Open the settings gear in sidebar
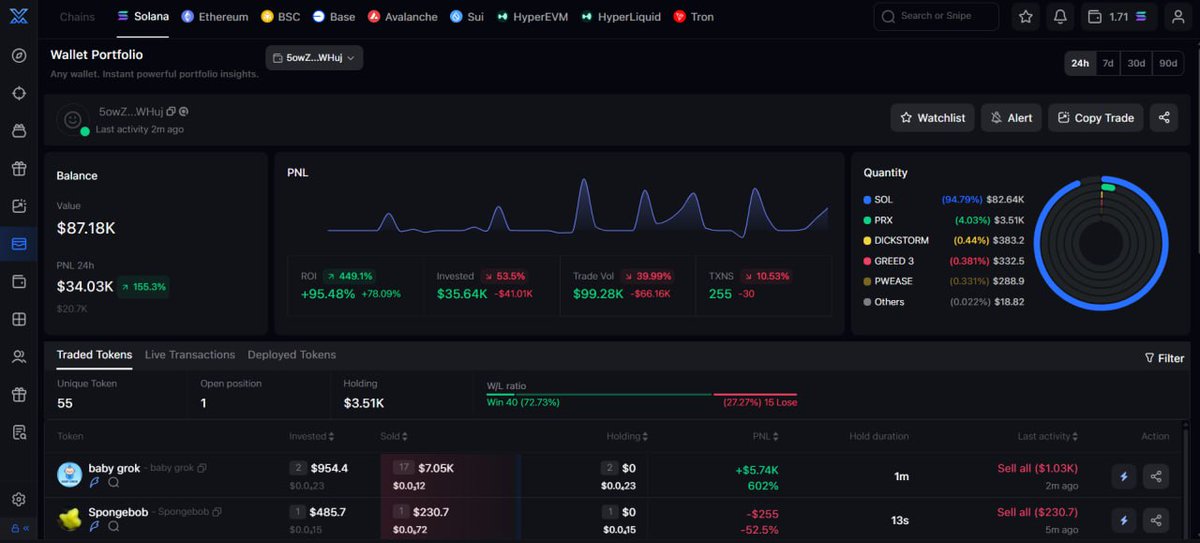Screen dimensions: 1200x543 (x=19, y=499)
